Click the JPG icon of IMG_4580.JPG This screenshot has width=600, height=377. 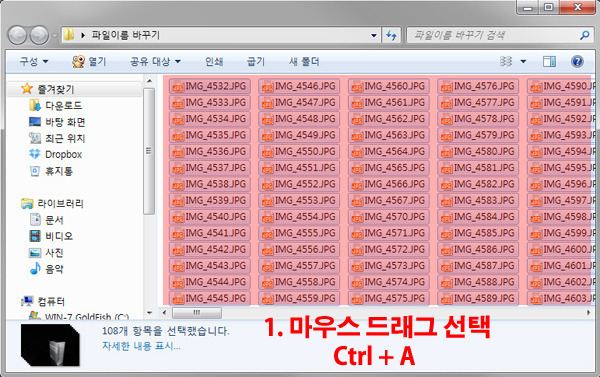447,153
